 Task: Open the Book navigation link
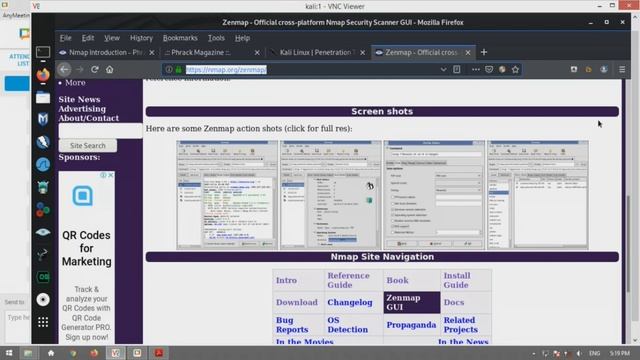coord(397,280)
